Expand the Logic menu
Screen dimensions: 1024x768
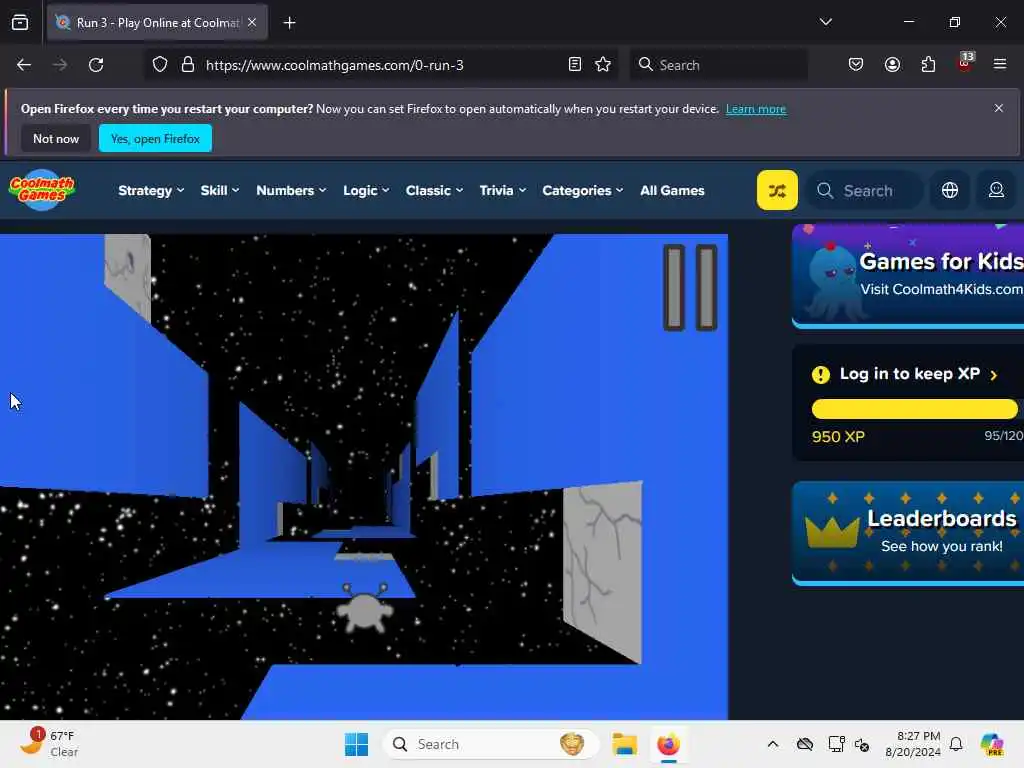click(366, 190)
